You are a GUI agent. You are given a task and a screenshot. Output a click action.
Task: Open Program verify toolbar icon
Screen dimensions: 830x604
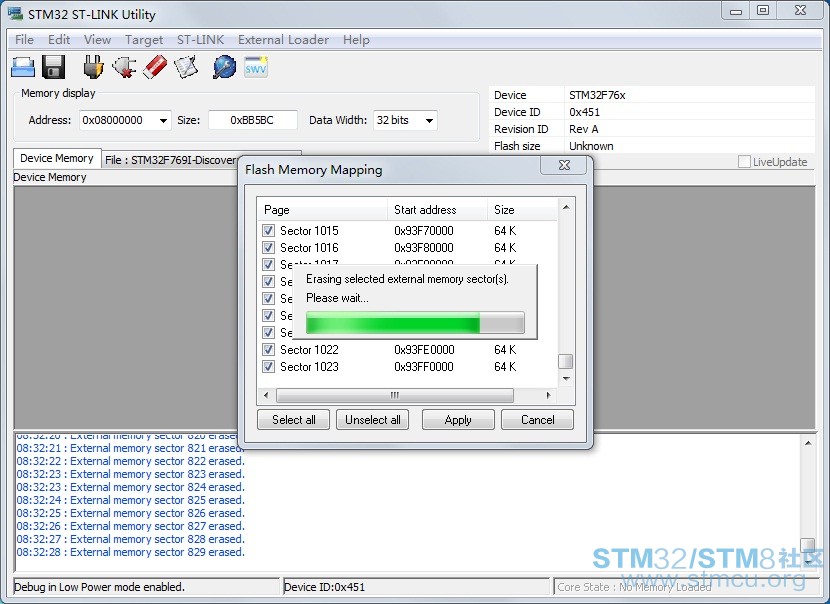coord(186,67)
